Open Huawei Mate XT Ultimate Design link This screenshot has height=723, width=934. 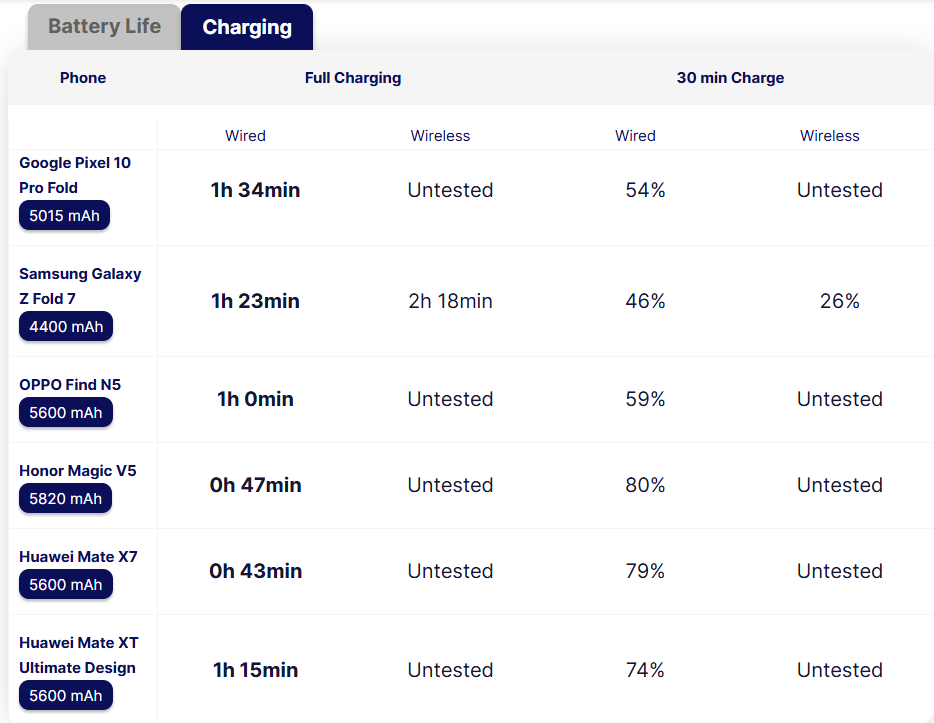click(78, 655)
